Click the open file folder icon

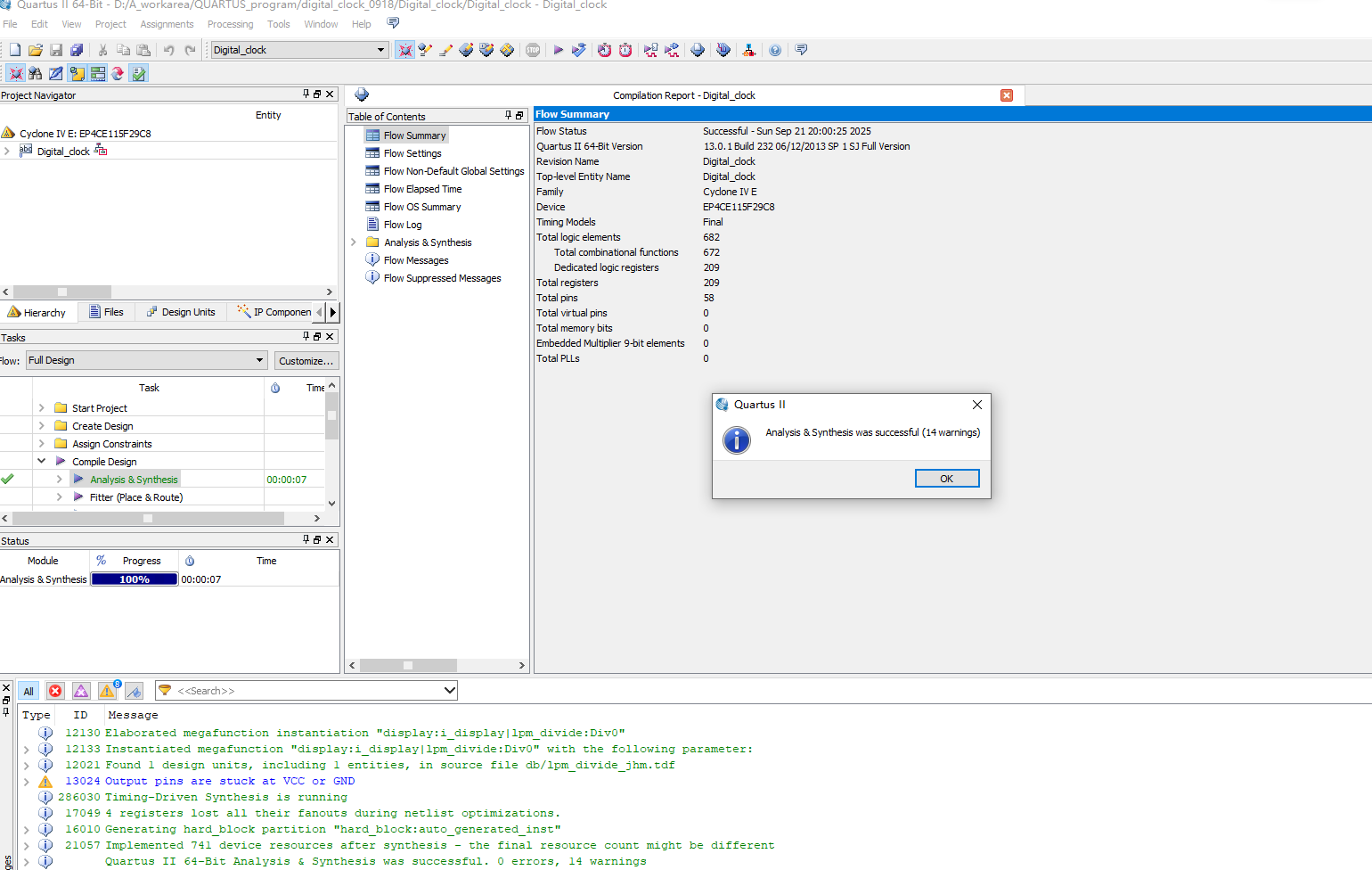pyautogui.click(x=36, y=50)
